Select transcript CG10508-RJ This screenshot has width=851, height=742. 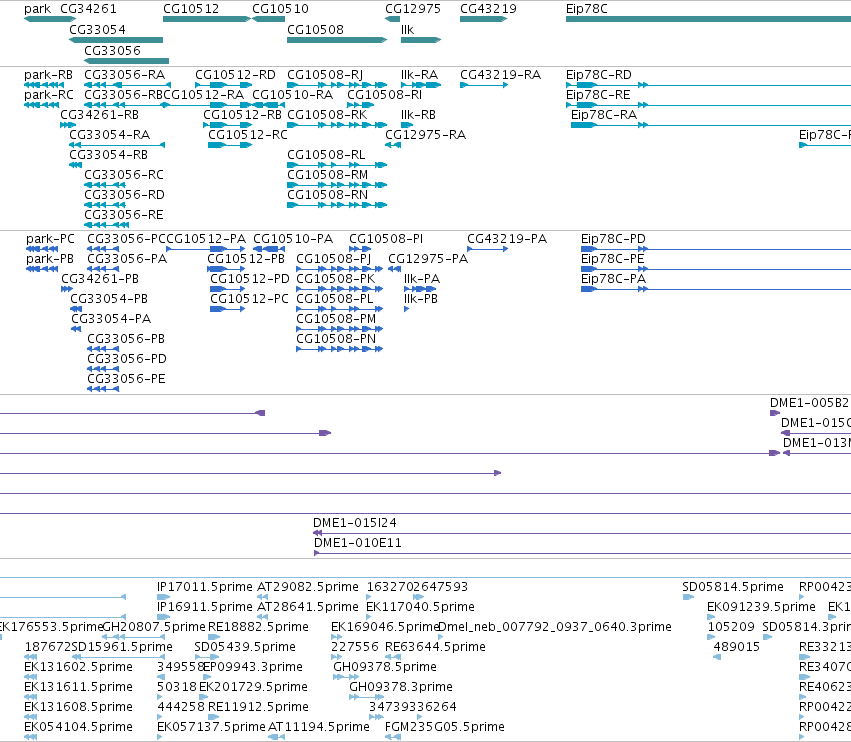tap(325, 74)
